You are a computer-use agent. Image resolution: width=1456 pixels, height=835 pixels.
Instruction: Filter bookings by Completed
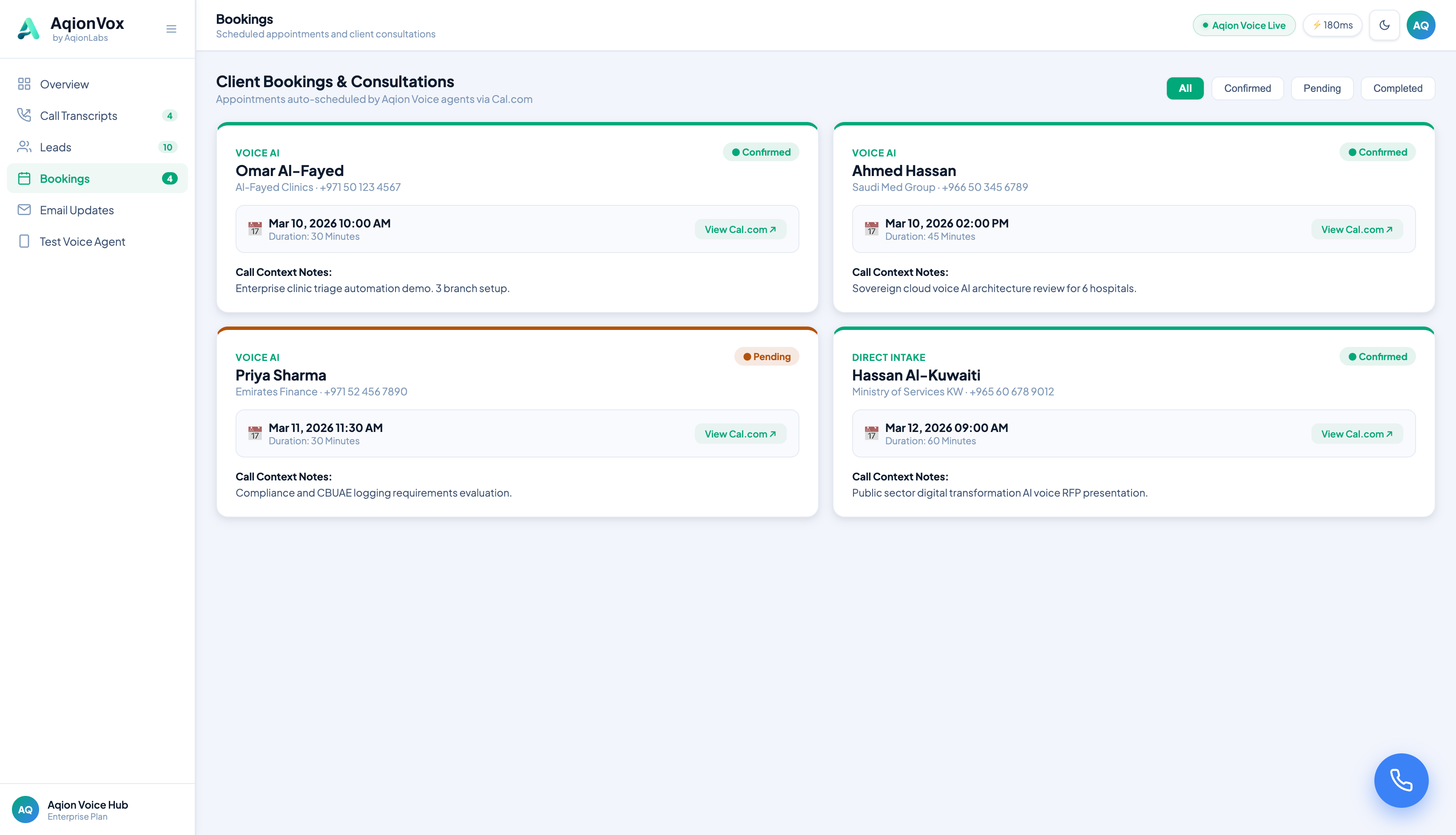click(x=1397, y=88)
